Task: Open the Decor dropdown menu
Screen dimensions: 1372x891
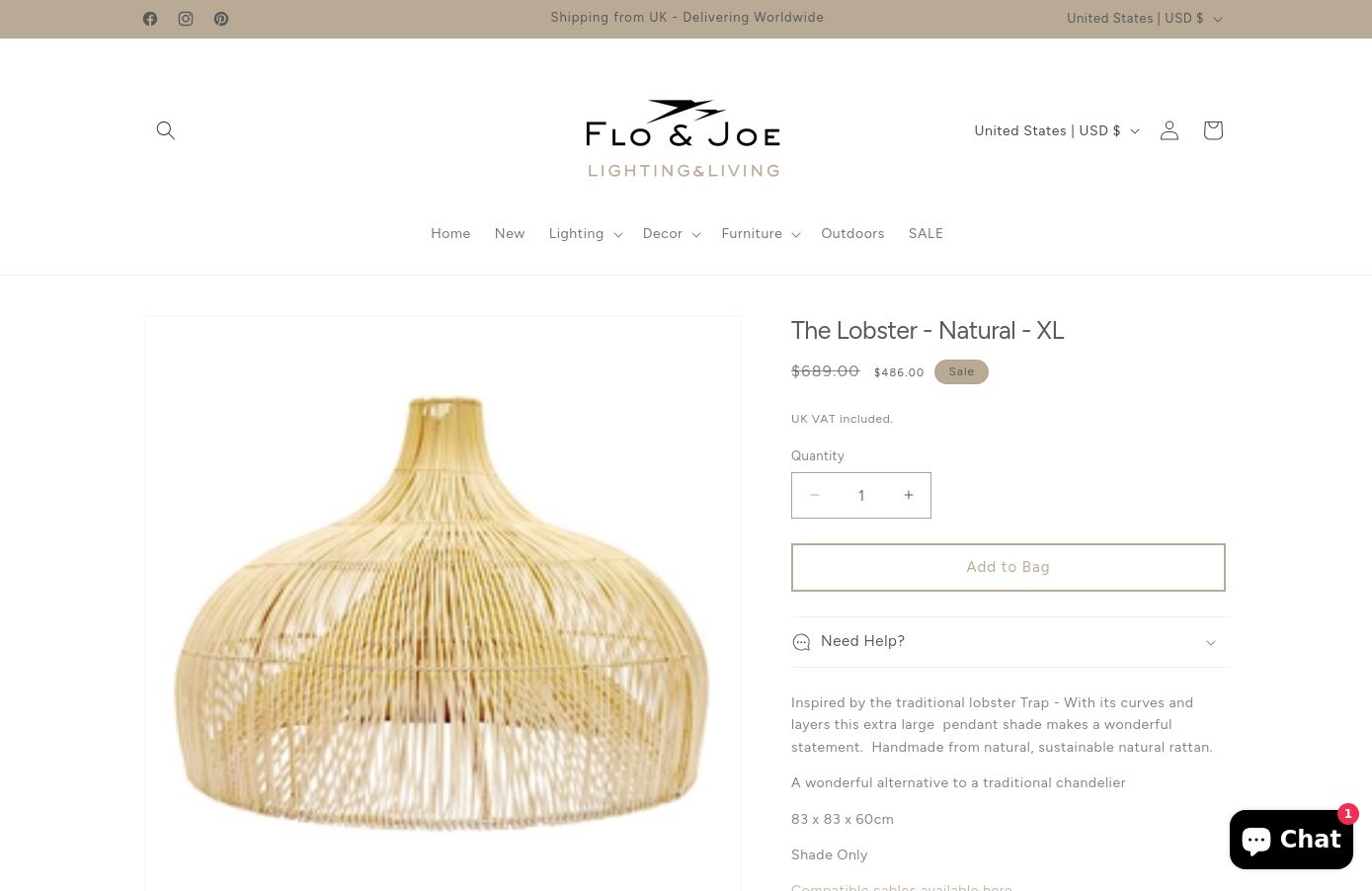Action: [671, 234]
